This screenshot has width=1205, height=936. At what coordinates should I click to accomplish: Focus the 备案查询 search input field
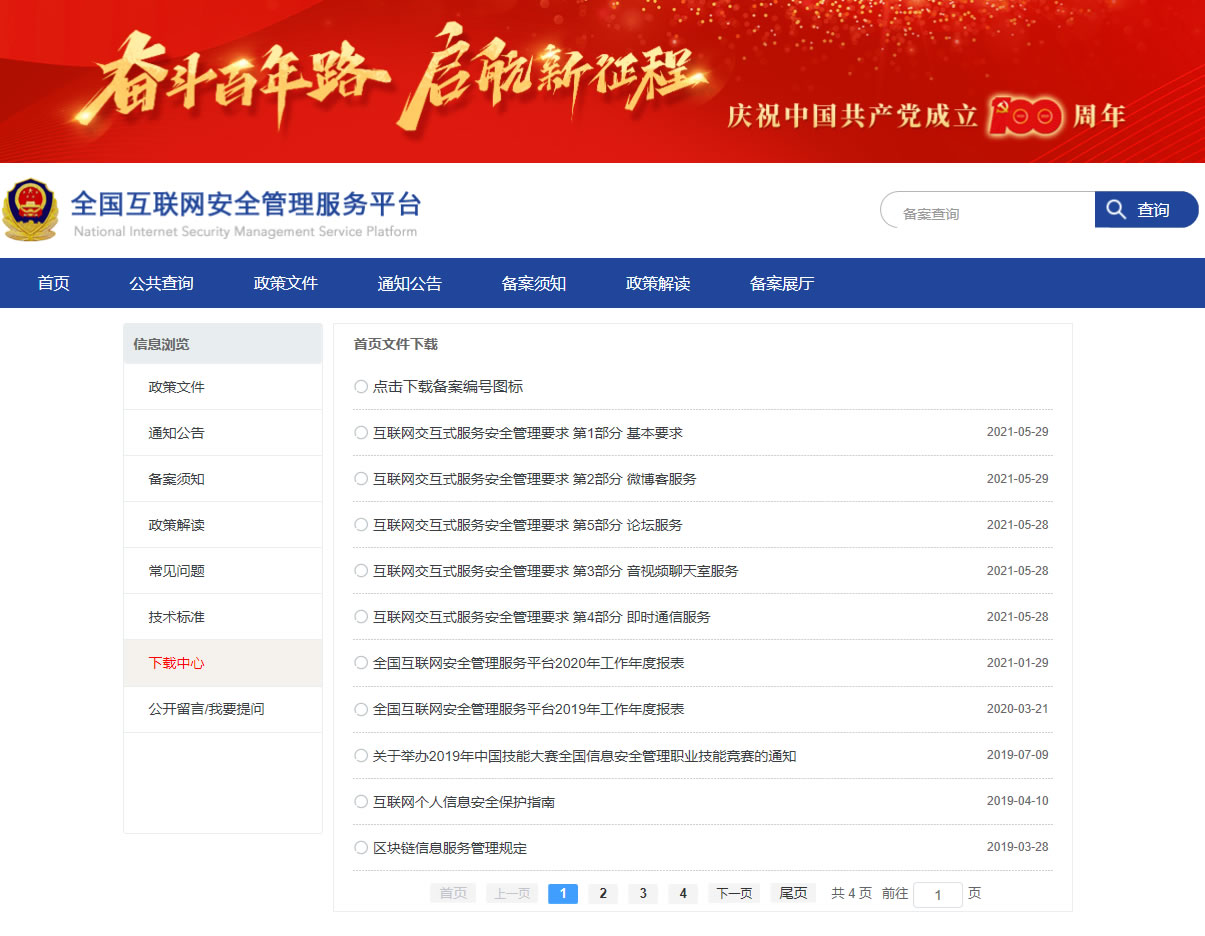[990, 214]
